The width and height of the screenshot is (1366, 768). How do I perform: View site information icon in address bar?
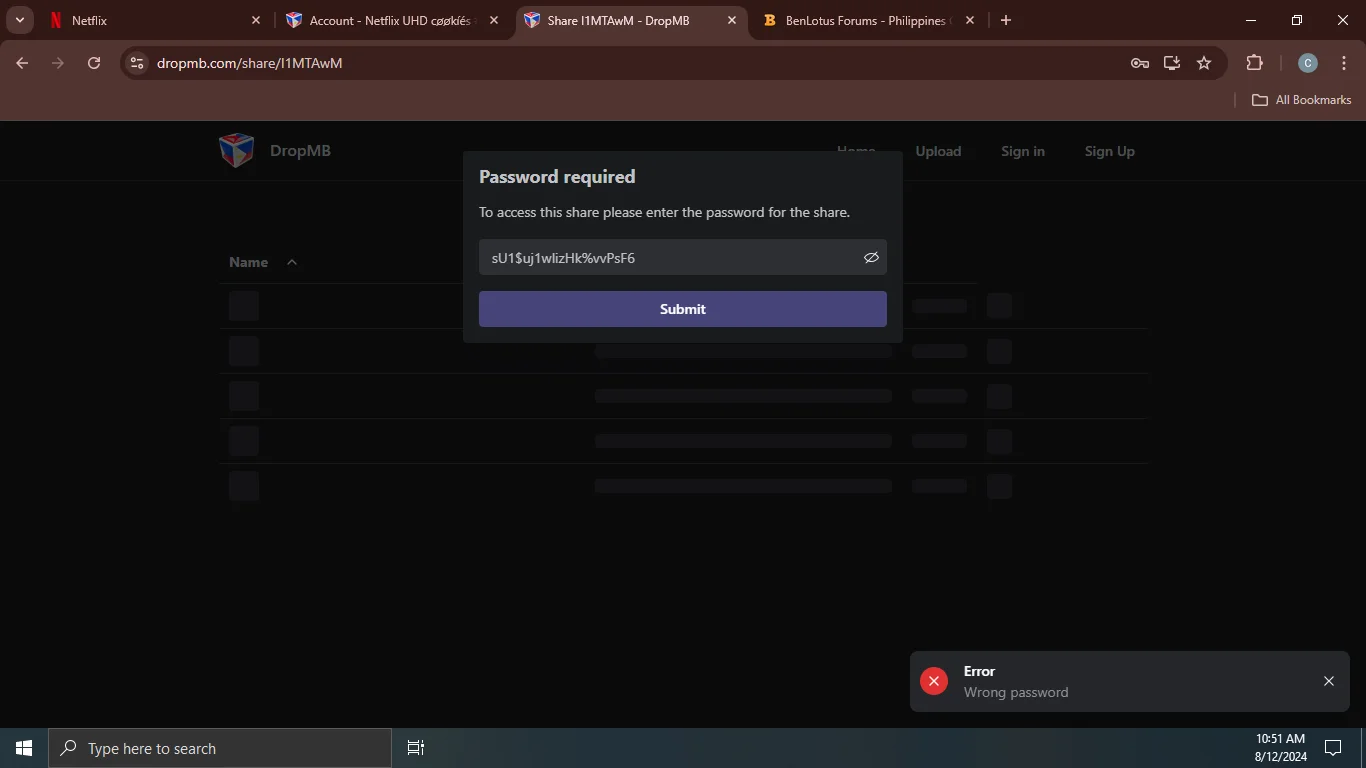click(x=137, y=63)
